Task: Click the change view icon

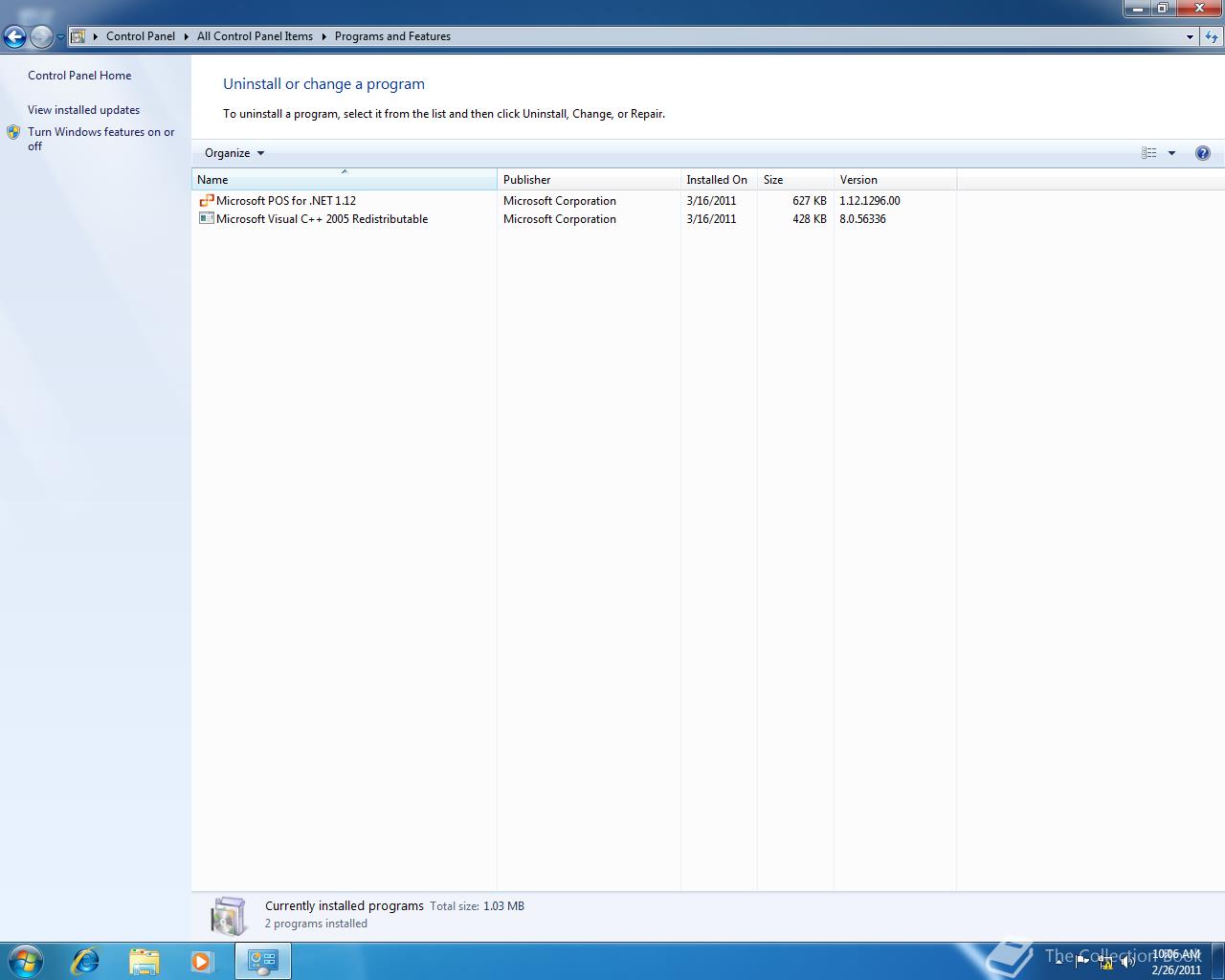Action: point(1148,153)
